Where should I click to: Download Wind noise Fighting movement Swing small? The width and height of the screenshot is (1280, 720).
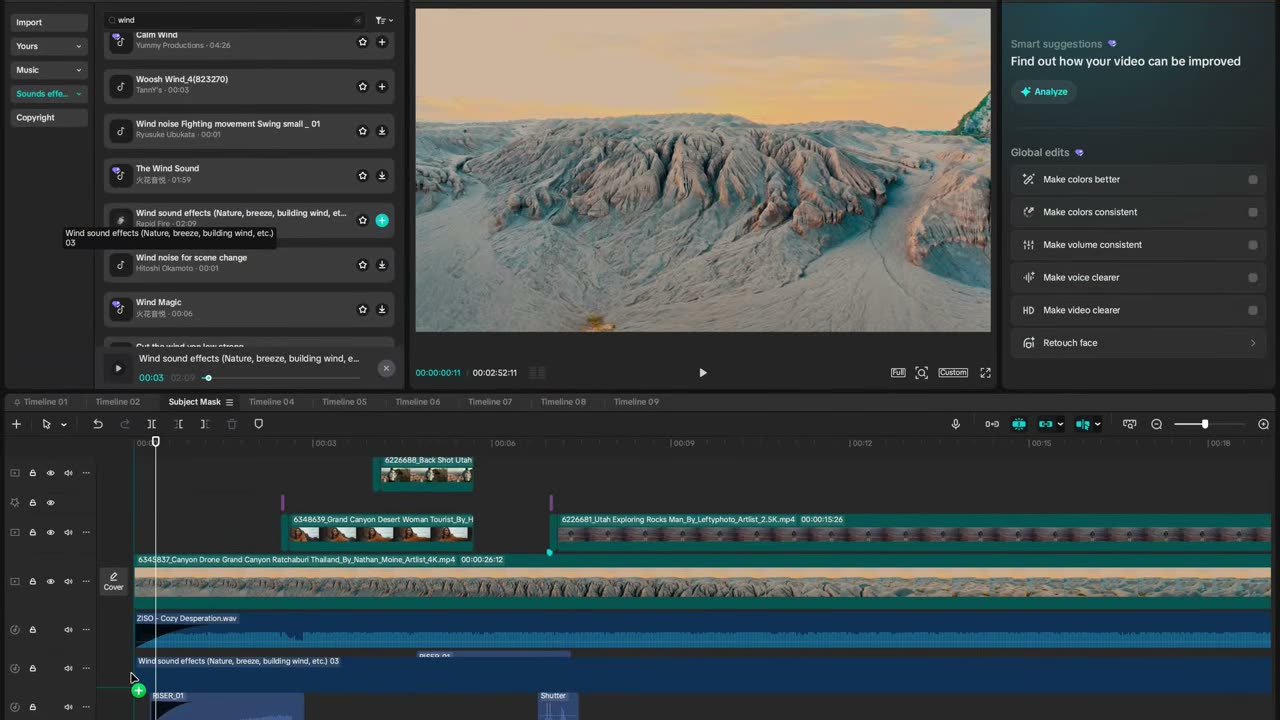coord(382,131)
